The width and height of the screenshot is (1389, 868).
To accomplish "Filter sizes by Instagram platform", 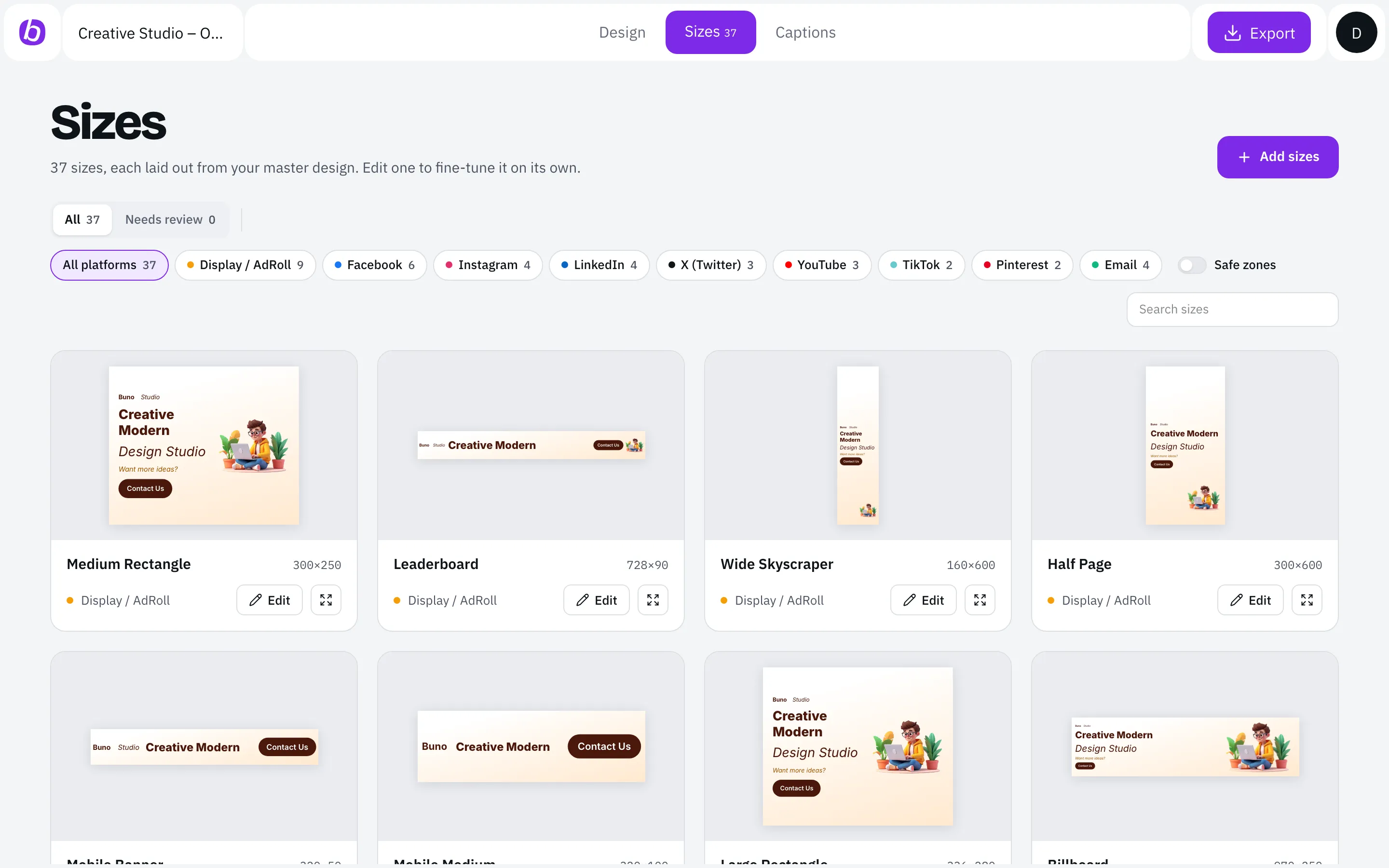I will point(488,265).
